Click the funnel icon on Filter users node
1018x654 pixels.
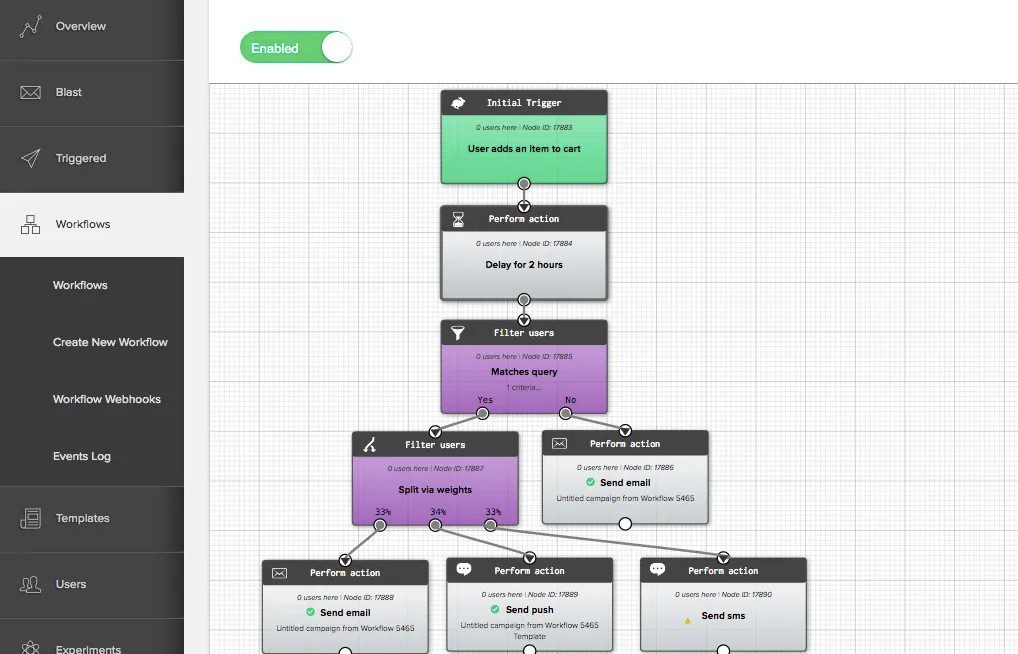(458, 333)
